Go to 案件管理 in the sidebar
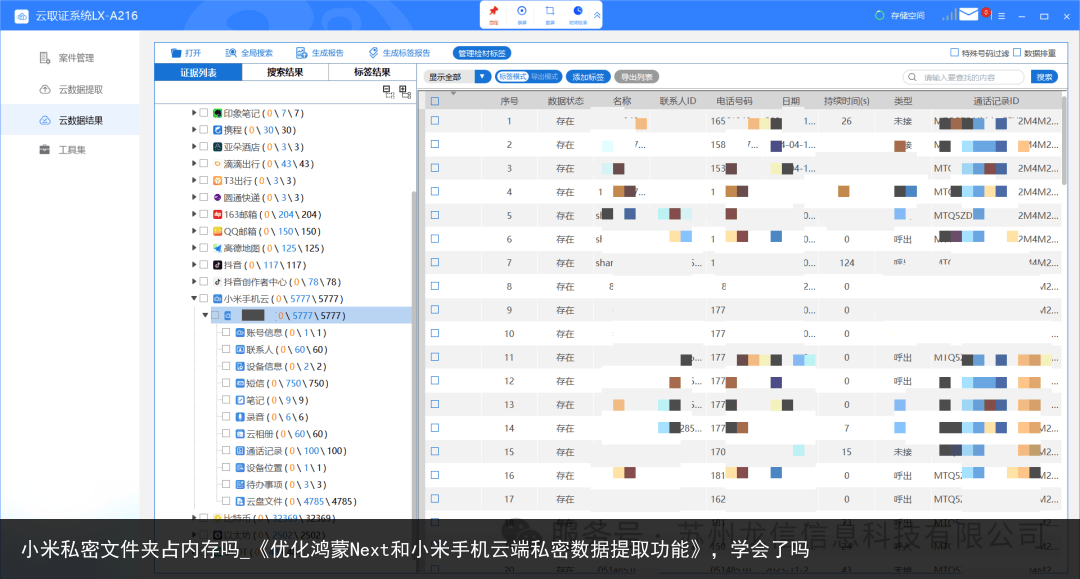 pyautogui.click(x=67, y=58)
